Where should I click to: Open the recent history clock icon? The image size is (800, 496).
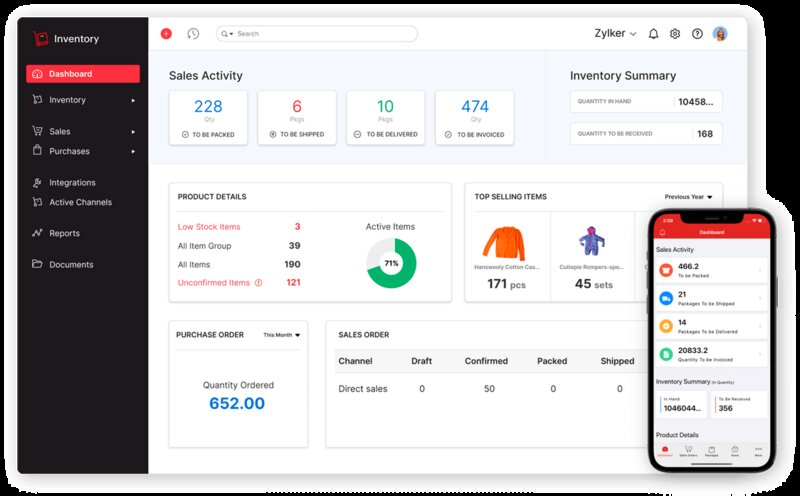pyautogui.click(x=193, y=34)
